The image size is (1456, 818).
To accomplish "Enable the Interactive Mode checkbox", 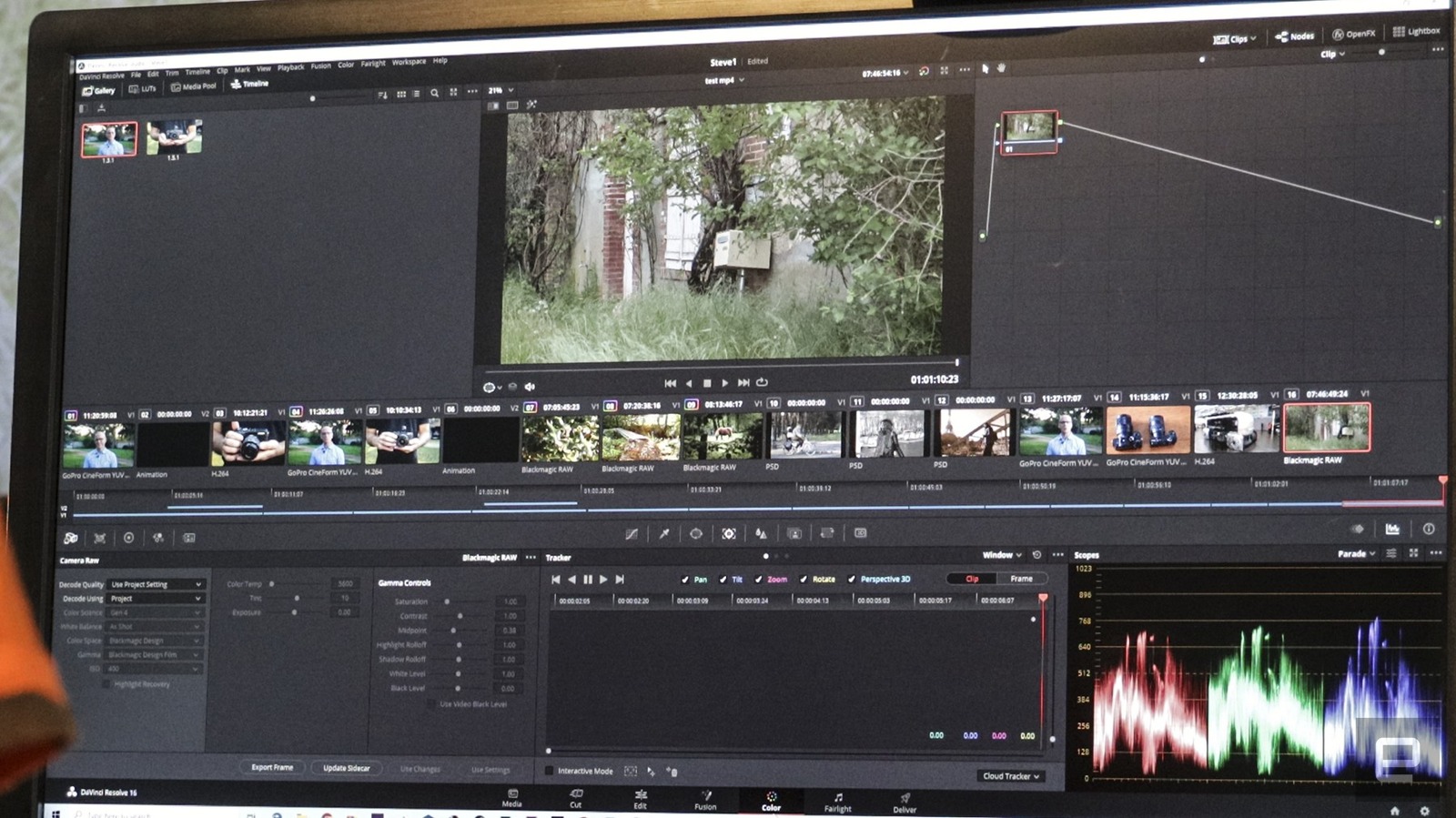I will (x=549, y=771).
